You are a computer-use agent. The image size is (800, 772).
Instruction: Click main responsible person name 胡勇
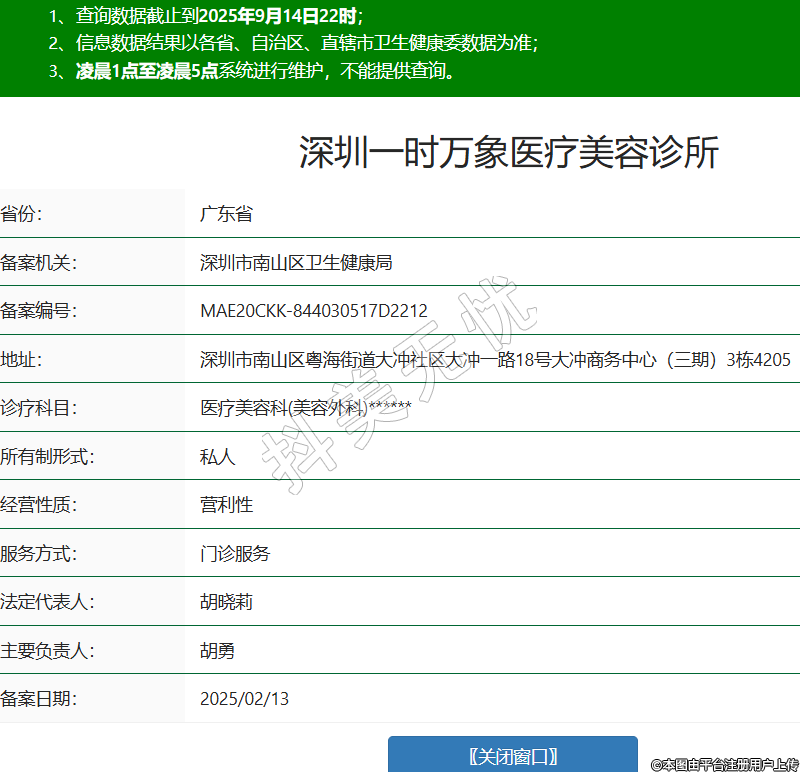[x=218, y=651]
